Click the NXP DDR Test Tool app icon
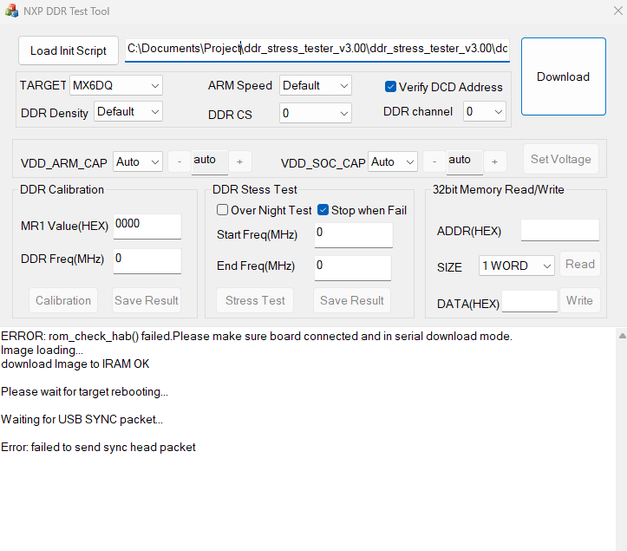 [x=12, y=11]
